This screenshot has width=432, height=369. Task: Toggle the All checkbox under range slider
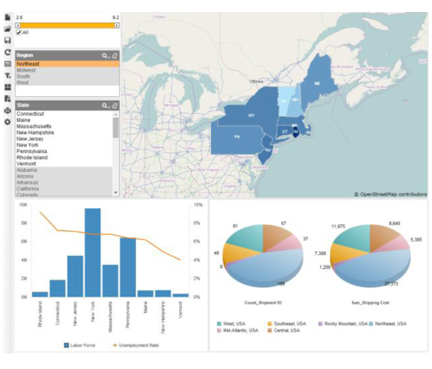pyautogui.click(x=19, y=32)
